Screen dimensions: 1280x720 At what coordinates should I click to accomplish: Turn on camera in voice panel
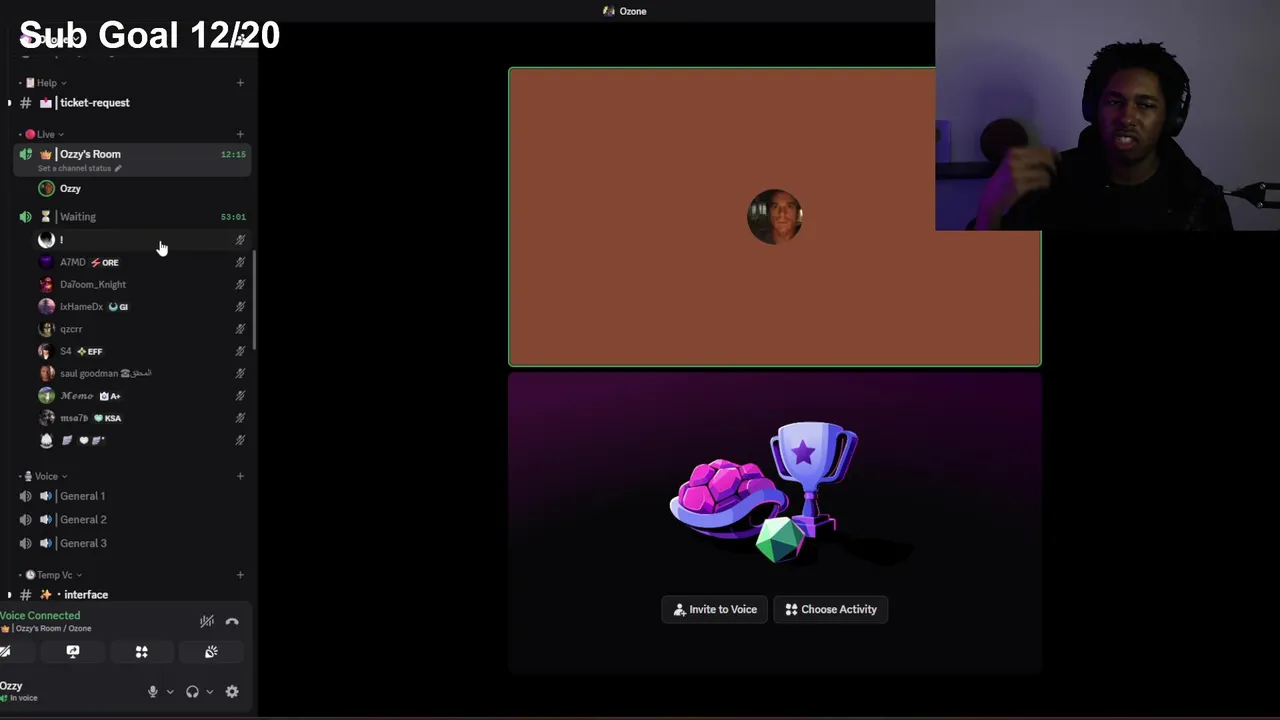click(6, 652)
